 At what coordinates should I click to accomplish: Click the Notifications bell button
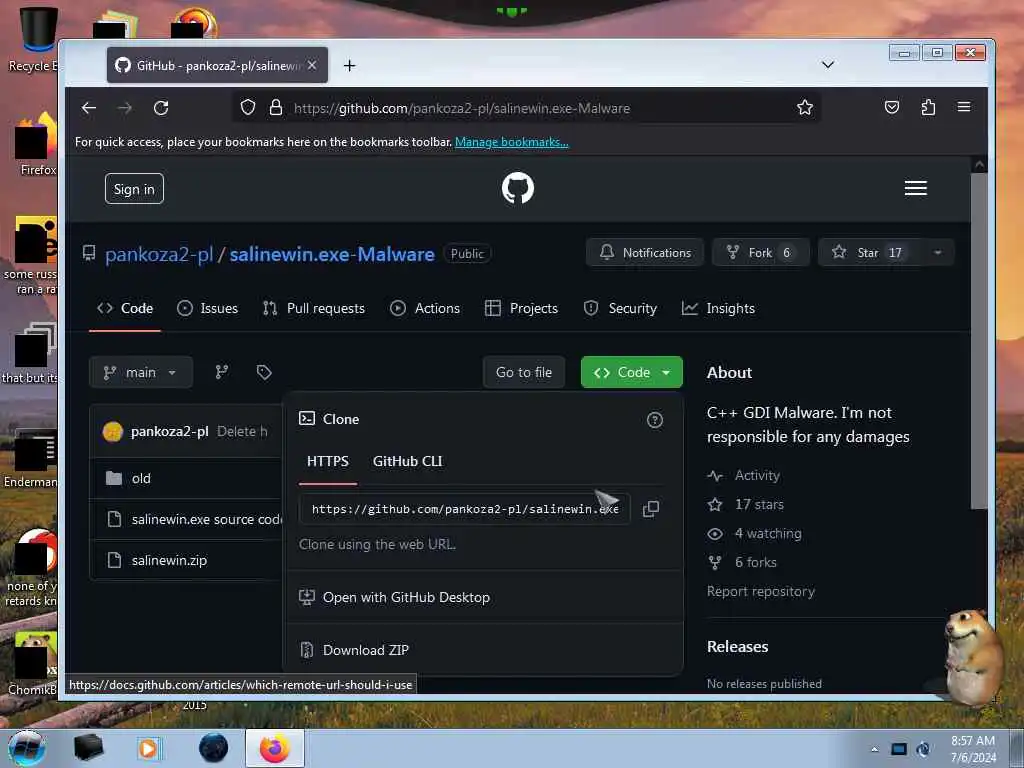click(x=645, y=253)
